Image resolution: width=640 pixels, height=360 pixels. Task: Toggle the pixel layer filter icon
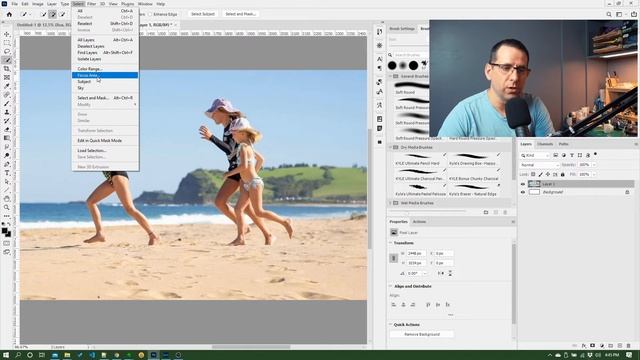tap(556, 155)
